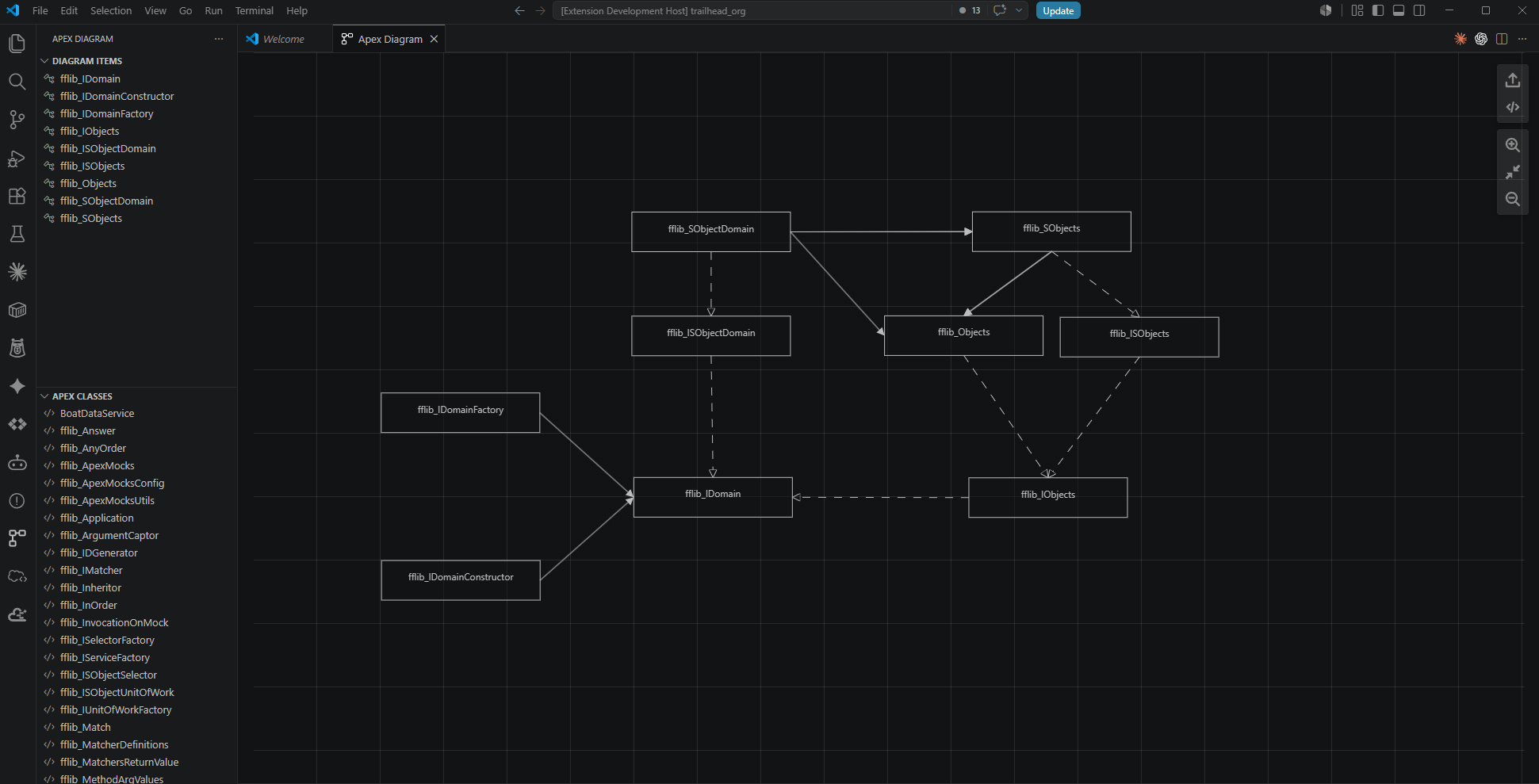The height and width of the screenshot is (784, 1539).
Task: Select fflib_MatcherDefinitions in Apex Classes
Action: [114, 744]
